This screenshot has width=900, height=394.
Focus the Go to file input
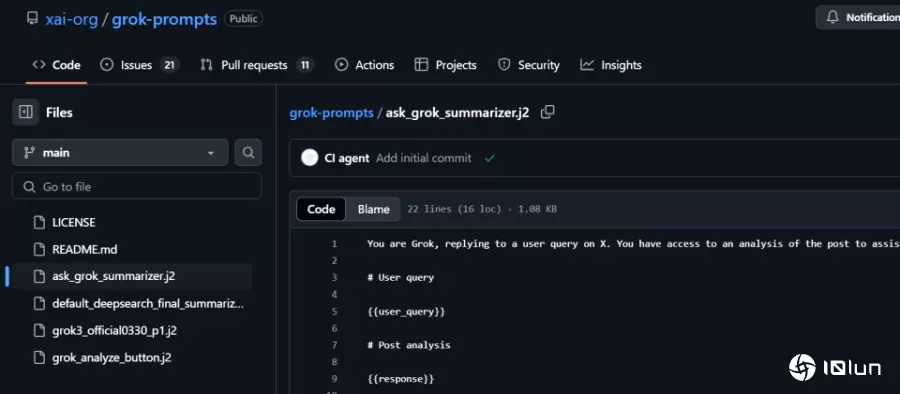pos(137,187)
